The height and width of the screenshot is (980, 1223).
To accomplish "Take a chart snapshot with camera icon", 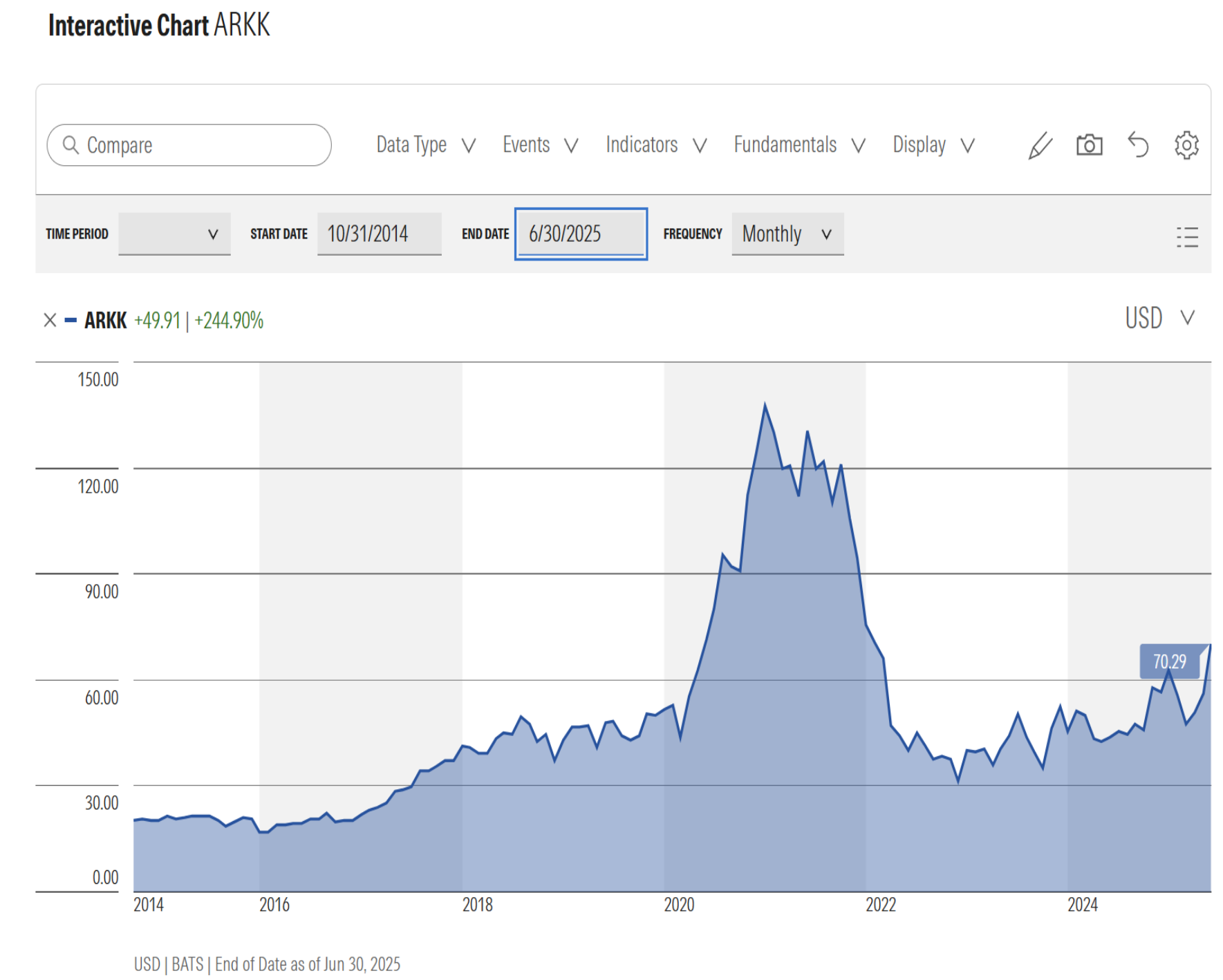I will pos(1089,145).
